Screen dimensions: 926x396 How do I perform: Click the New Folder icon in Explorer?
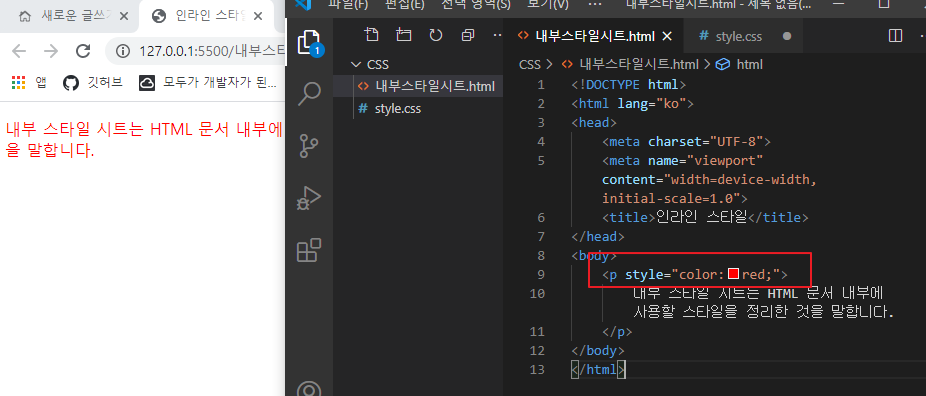tap(404, 36)
